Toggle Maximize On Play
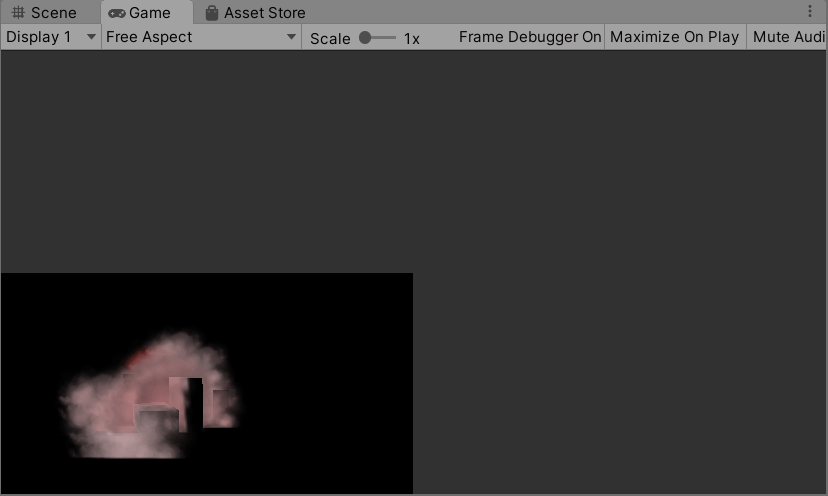Viewport: 828px width, 496px height. point(675,37)
